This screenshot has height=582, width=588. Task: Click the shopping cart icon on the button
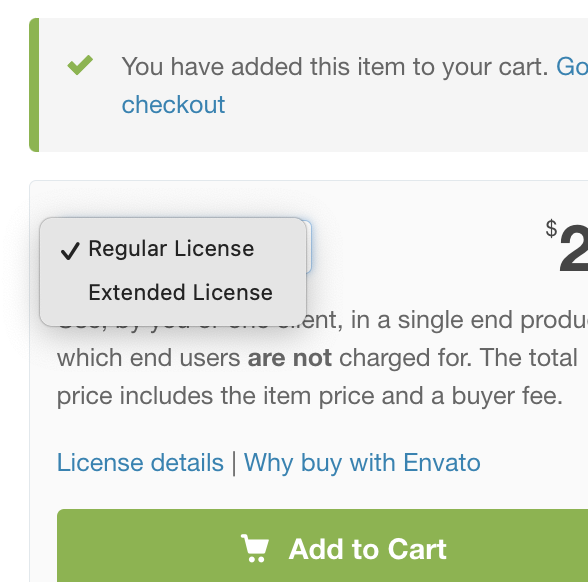coord(255,548)
